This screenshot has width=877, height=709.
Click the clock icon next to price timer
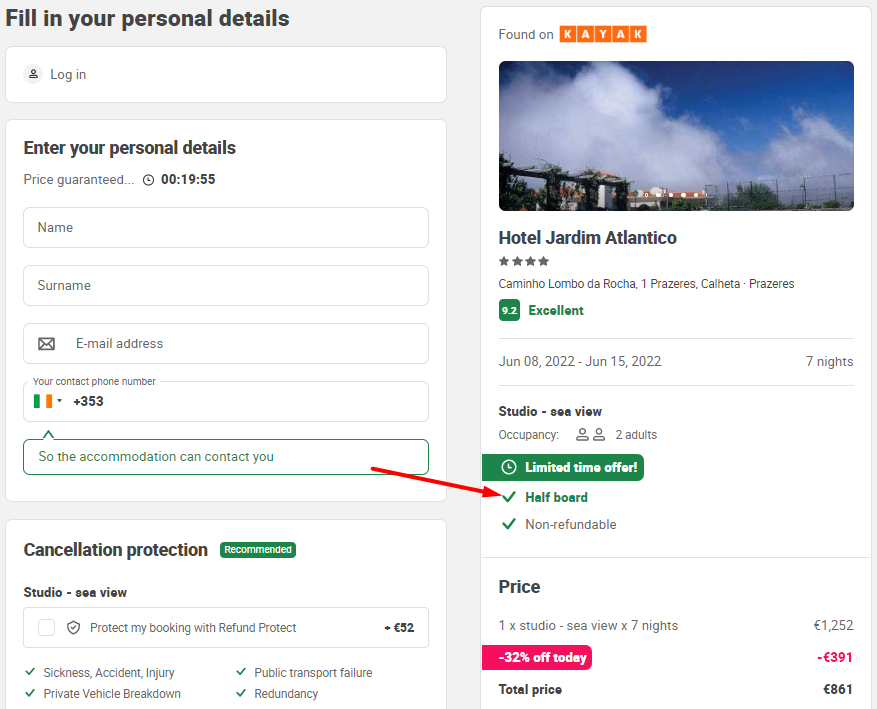click(148, 180)
